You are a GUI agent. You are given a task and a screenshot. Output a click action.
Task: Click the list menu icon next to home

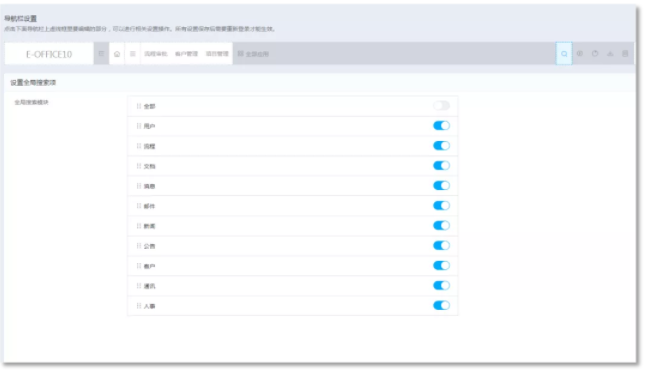click(x=132, y=54)
